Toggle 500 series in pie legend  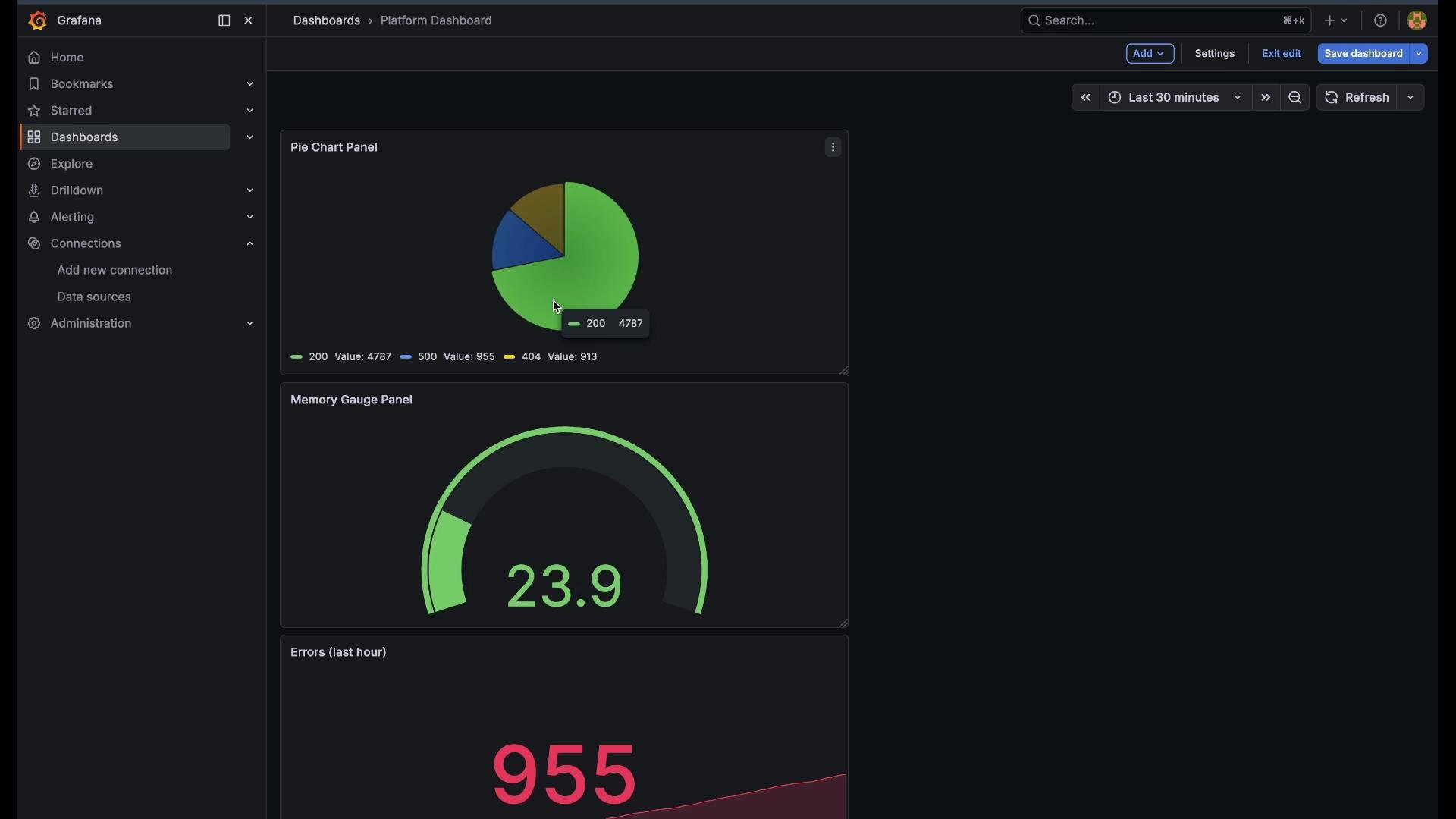pyautogui.click(x=428, y=356)
